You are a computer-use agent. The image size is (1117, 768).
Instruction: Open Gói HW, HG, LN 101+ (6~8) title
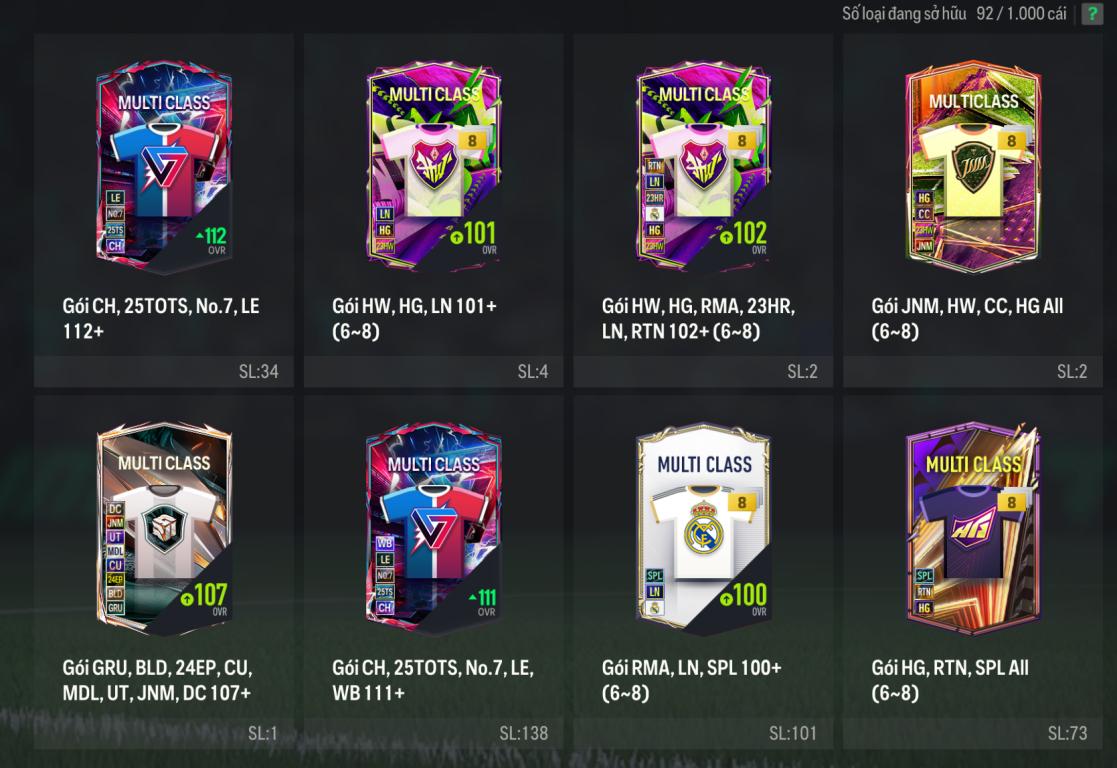414,318
